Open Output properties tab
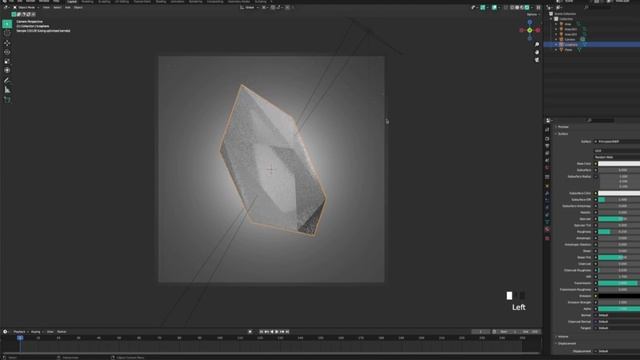 tap(547, 146)
